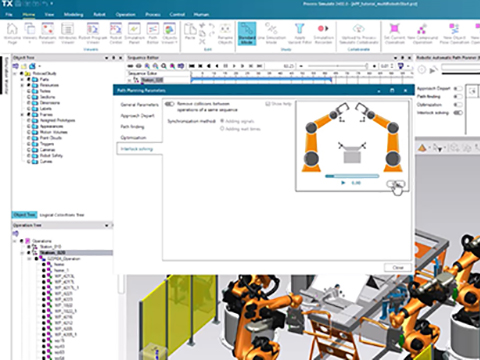The image size is (480, 360).
Task: Play the interlock preview animation
Action: coord(343,183)
